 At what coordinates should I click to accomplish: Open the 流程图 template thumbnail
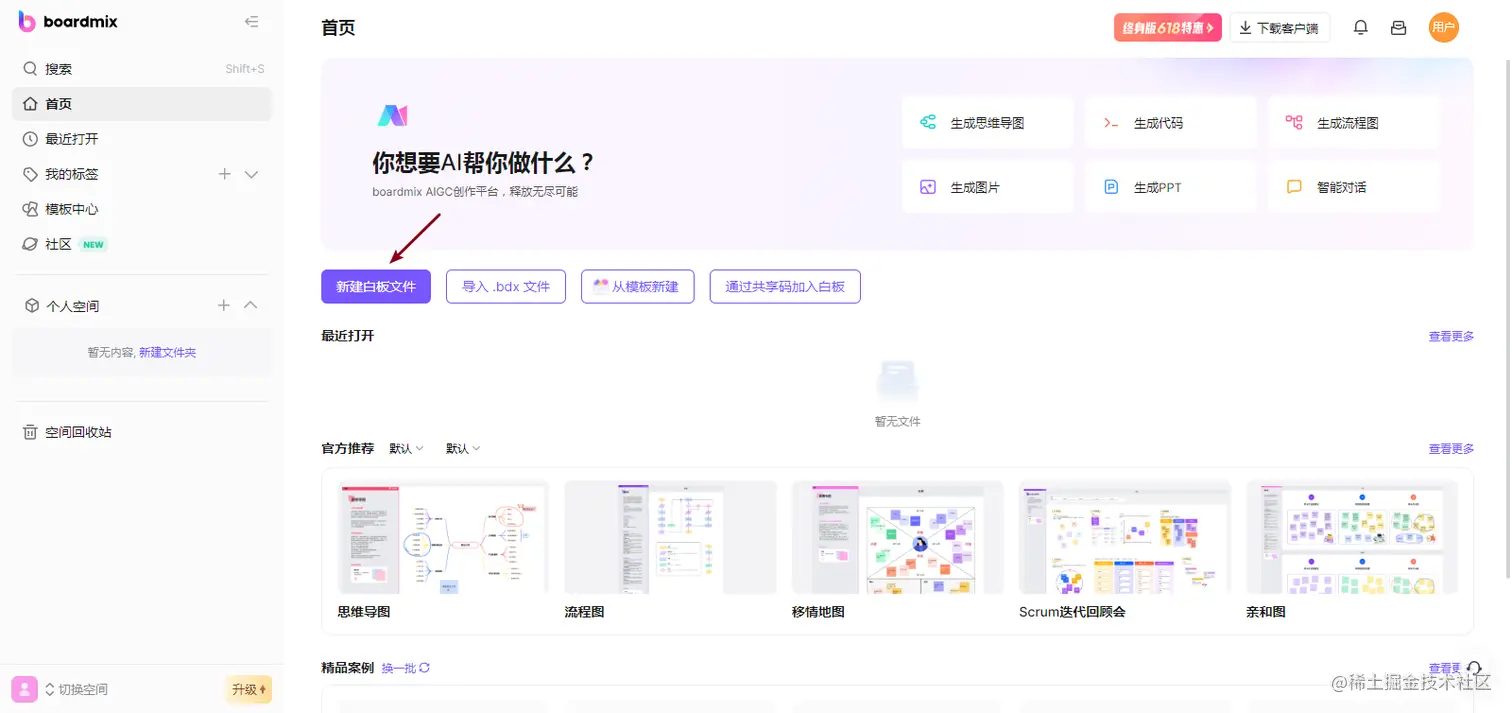pyautogui.click(x=670, y=538)
